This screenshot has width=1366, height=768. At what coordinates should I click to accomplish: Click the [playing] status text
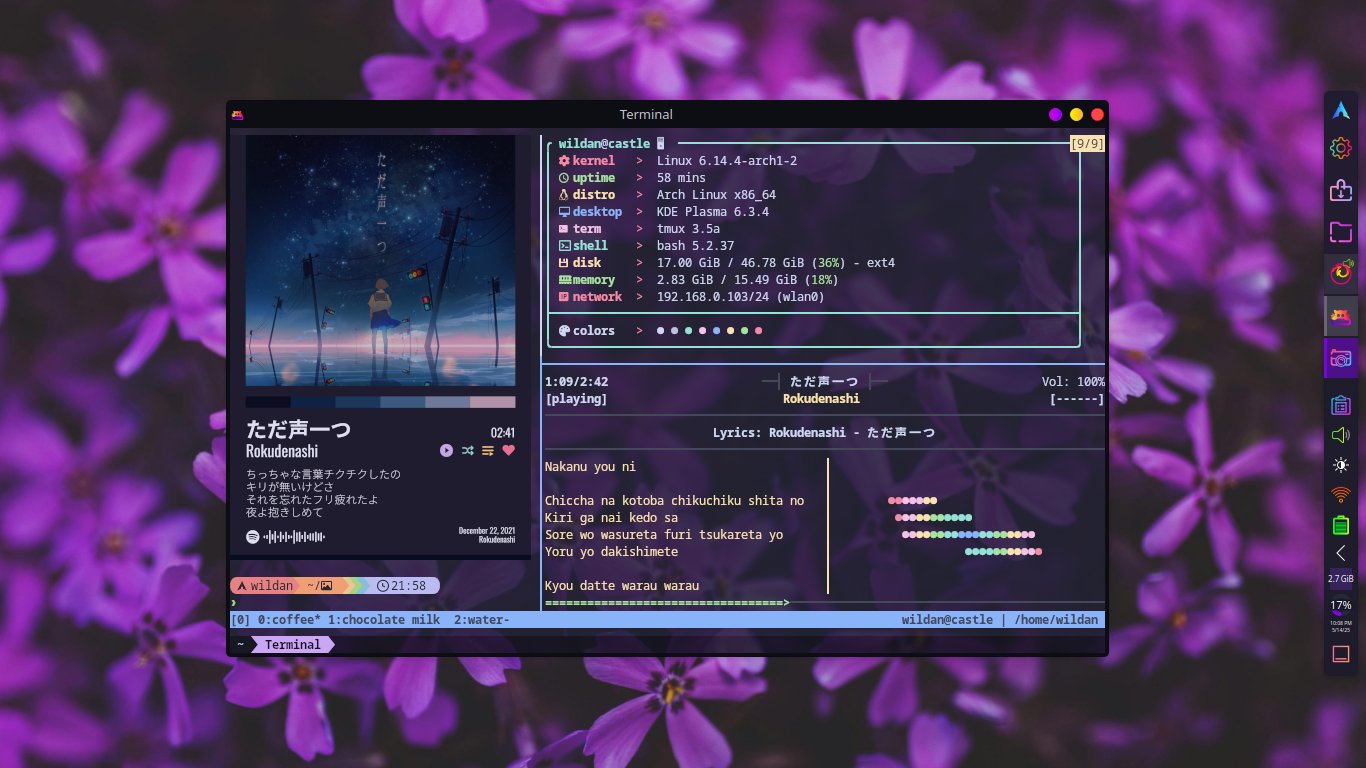576,399
